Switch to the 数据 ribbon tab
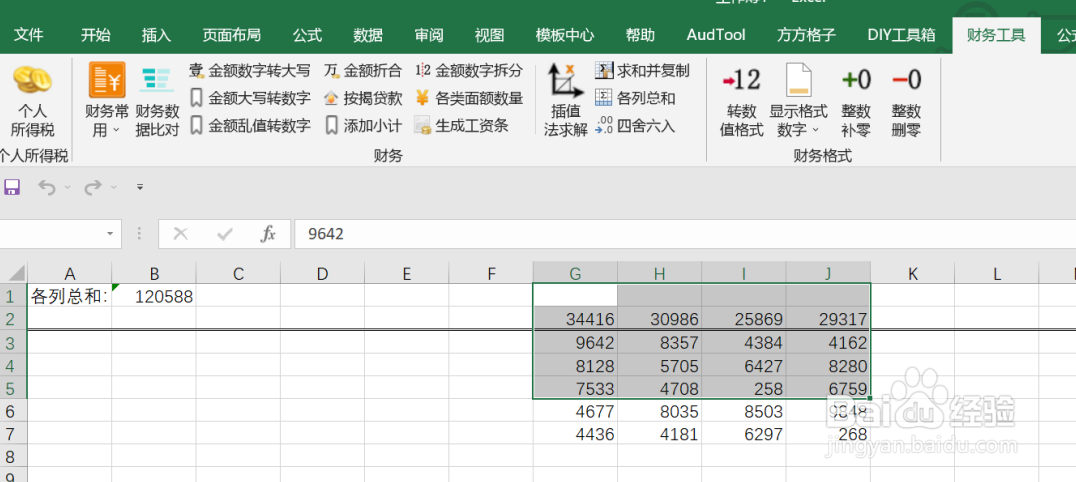The width and height of the screenshot is (1076, 482). [x=368, y=35]
